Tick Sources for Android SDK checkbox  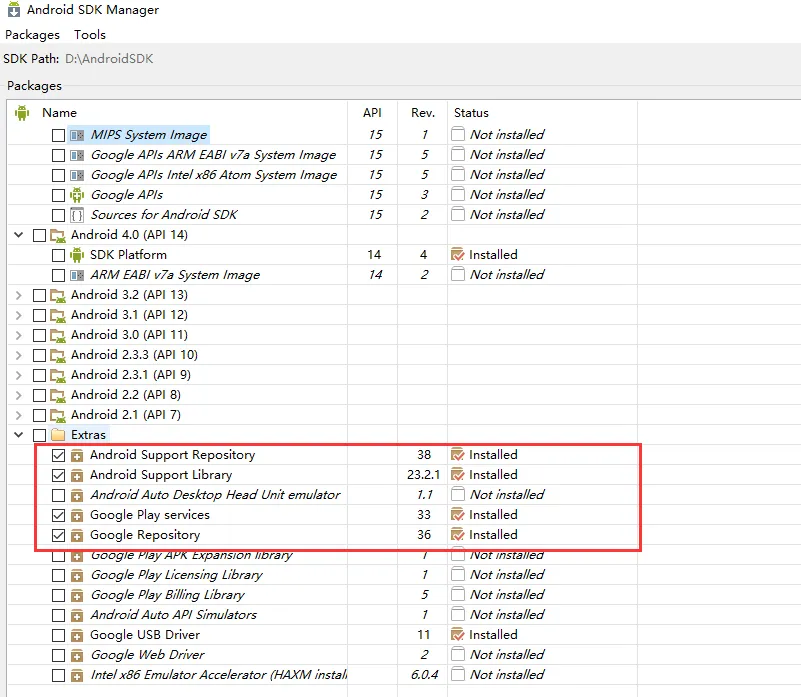click(x=58, y=215)
